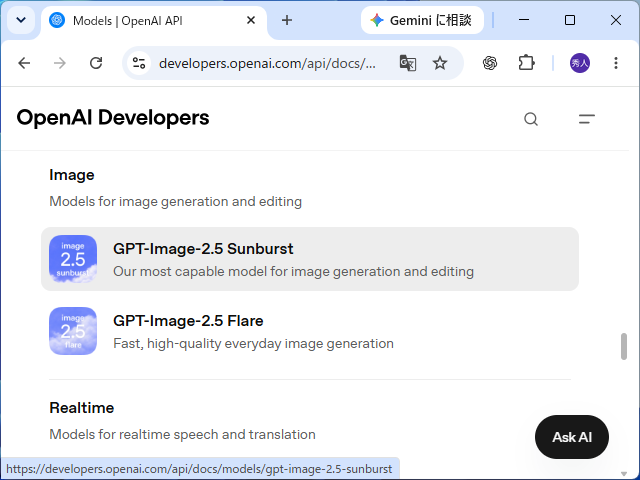The image size is (640, 480).
Task: Click 'Models for image generation and editing' text
Action: [x=176, y=202]
